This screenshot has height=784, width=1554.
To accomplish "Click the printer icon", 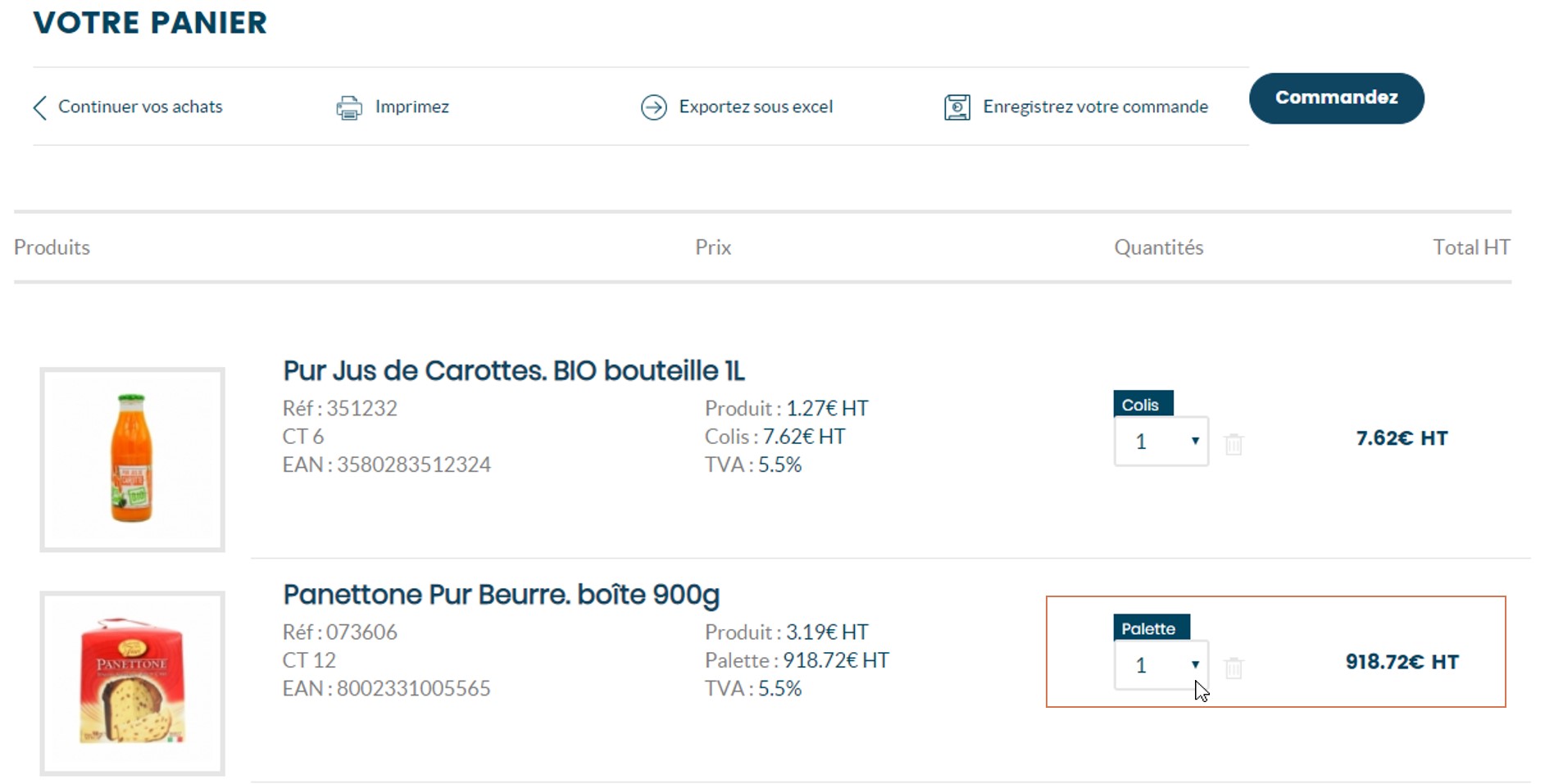I will (349, 107).
